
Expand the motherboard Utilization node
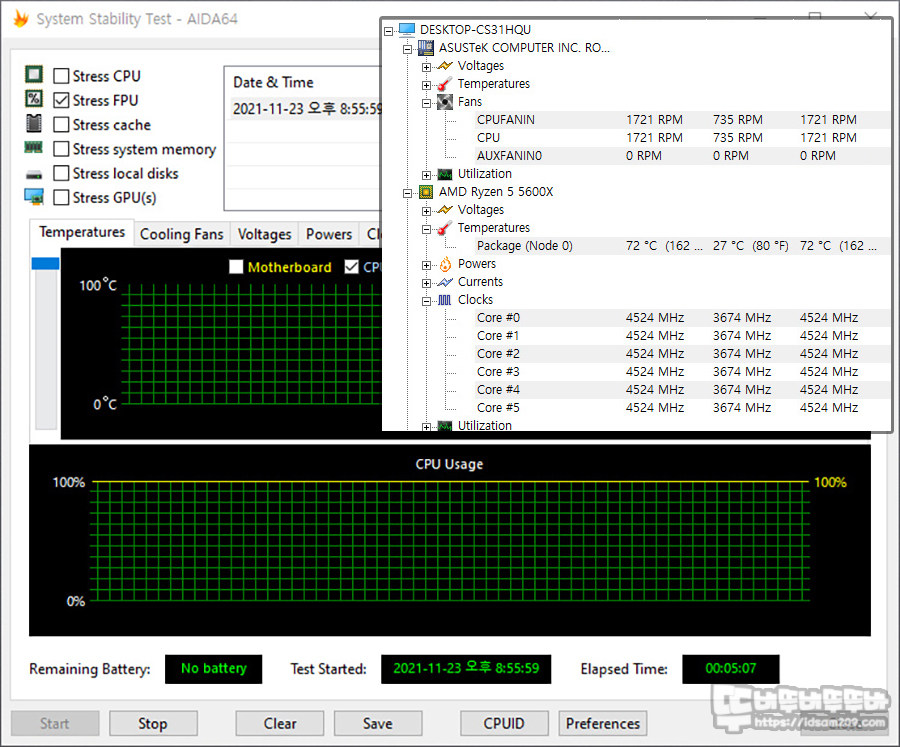pyautogui.click(x=426, y=175)
